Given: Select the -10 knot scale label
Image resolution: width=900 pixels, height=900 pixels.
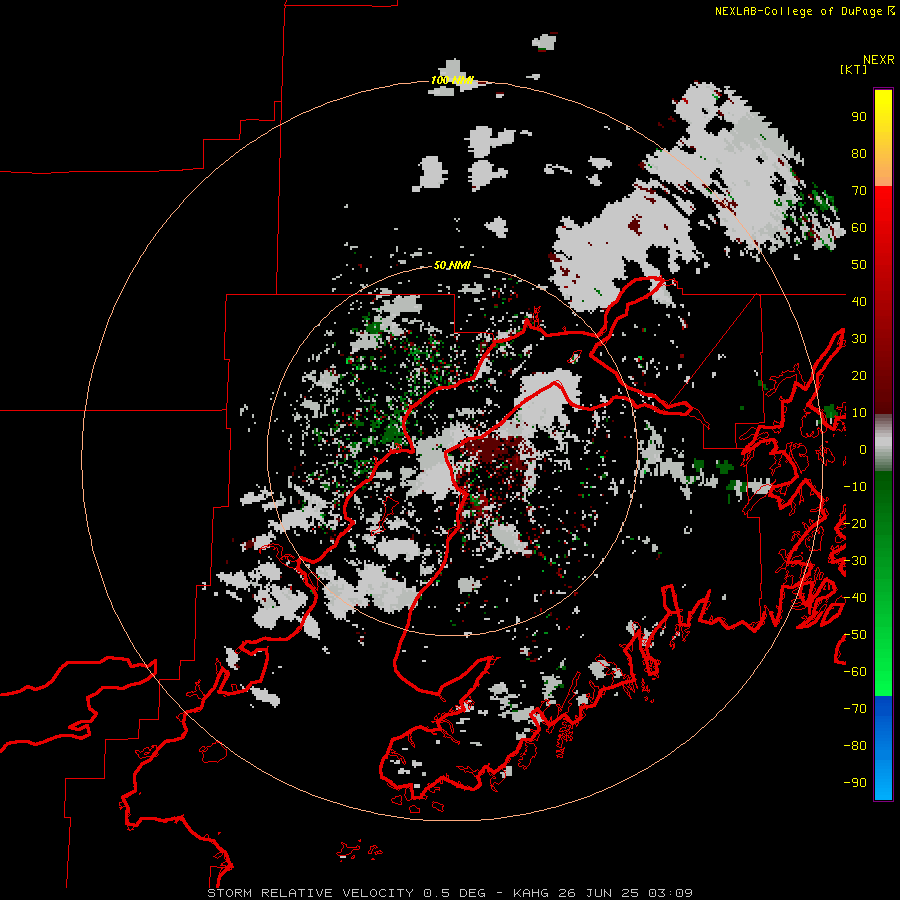Looking at the screenshot, I should coord(855,487).
